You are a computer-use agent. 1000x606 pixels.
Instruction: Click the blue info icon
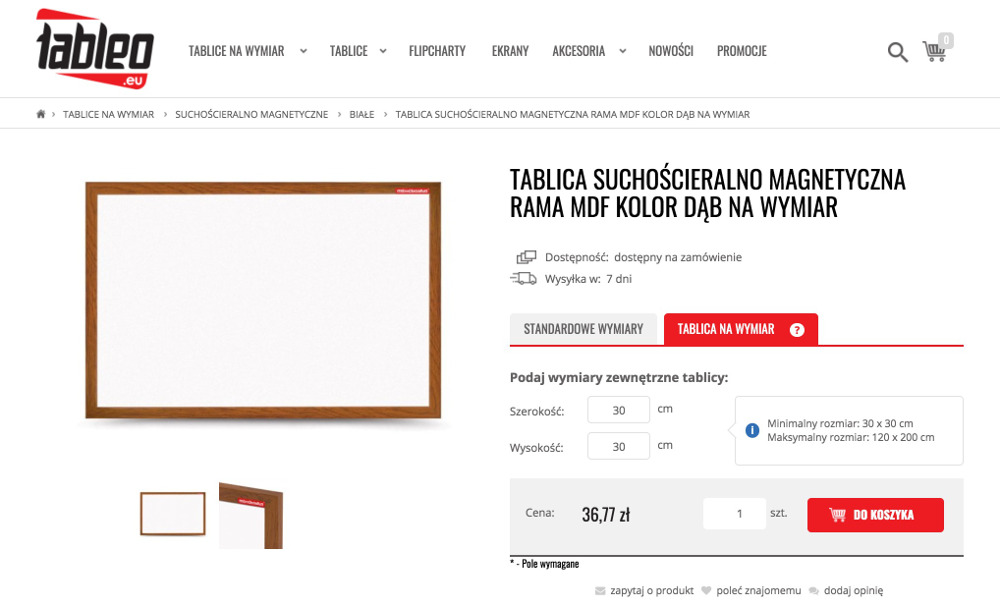click(x=751, y=430)
